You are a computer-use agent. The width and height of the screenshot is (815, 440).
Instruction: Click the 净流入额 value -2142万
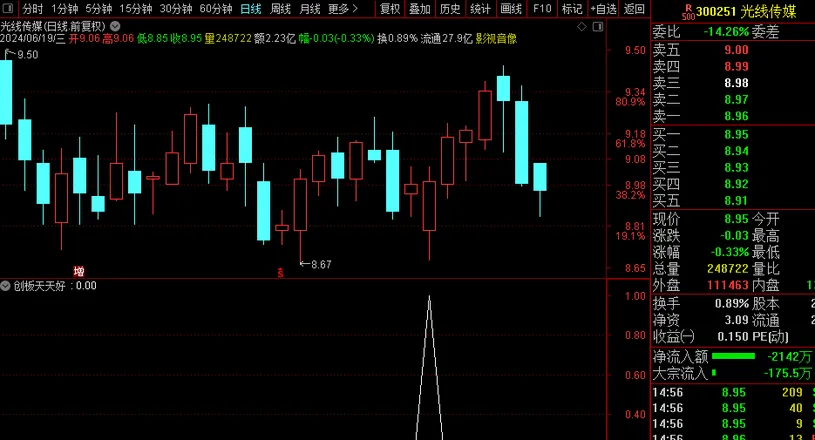pos(789,357)
